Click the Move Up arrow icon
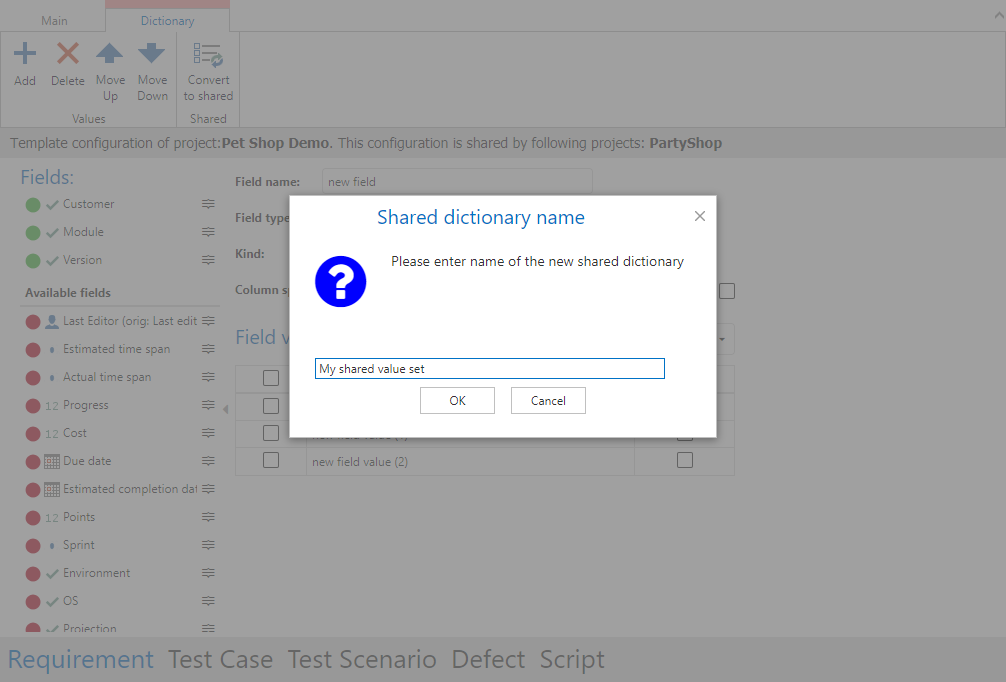 110,54
